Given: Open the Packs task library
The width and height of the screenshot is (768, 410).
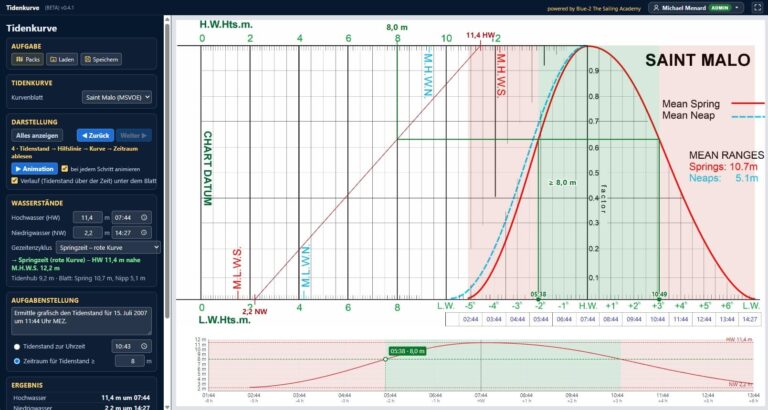Looking at the screenshot, I should 27,59.
